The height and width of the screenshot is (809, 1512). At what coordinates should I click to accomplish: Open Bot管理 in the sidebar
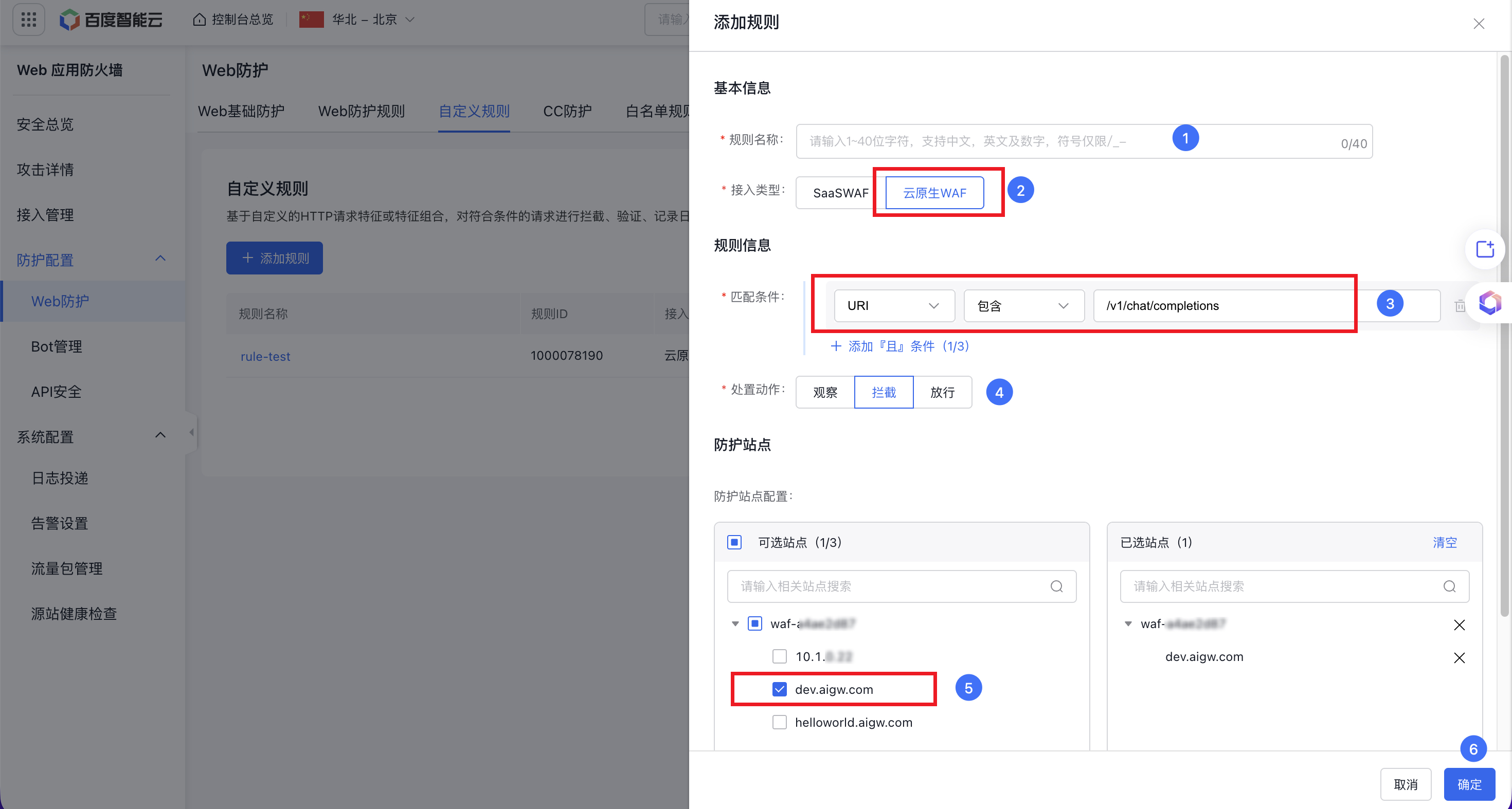click(57, 346)
